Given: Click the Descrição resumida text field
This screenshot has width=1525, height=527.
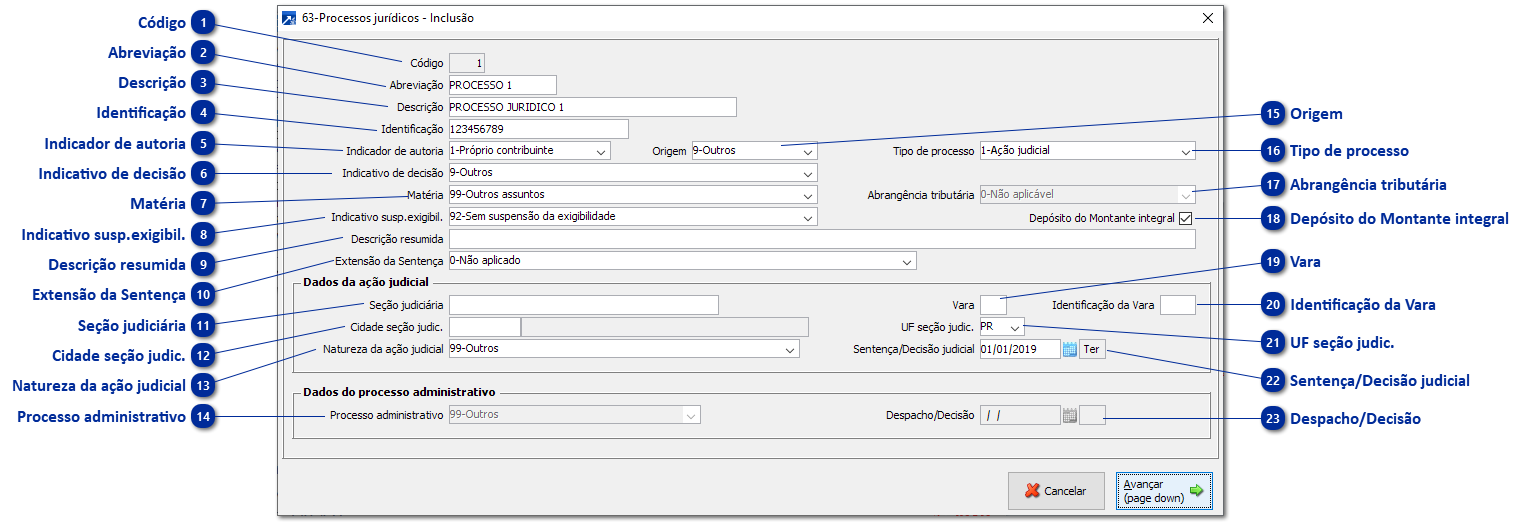Looking at the screenshot, I should 822,239.
